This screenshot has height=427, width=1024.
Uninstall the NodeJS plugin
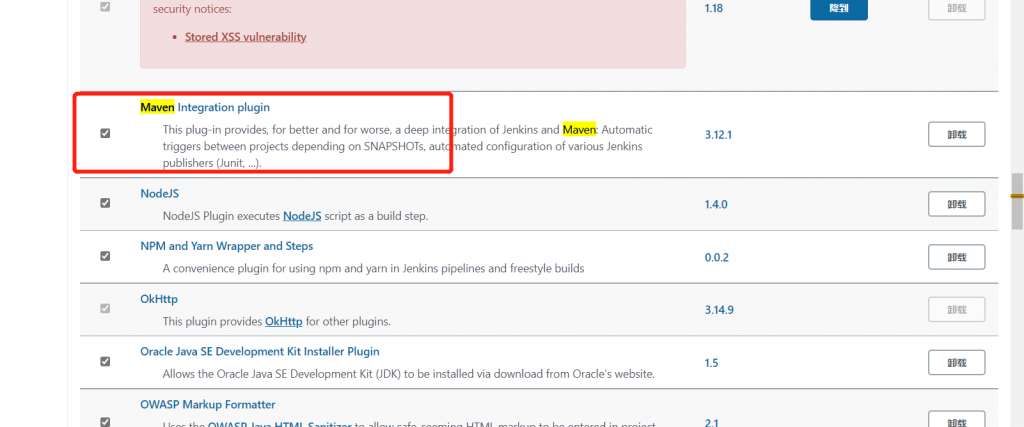point(956,204)
